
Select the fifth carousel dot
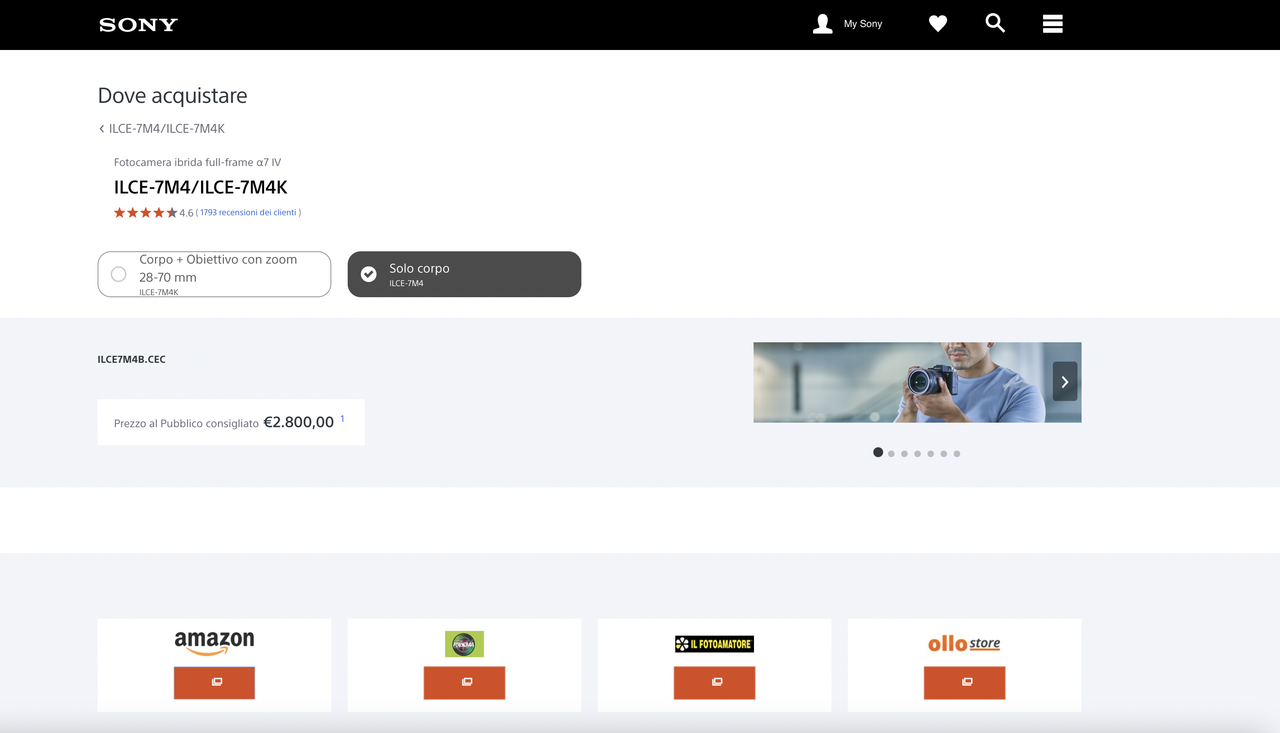tap(930, 454)
